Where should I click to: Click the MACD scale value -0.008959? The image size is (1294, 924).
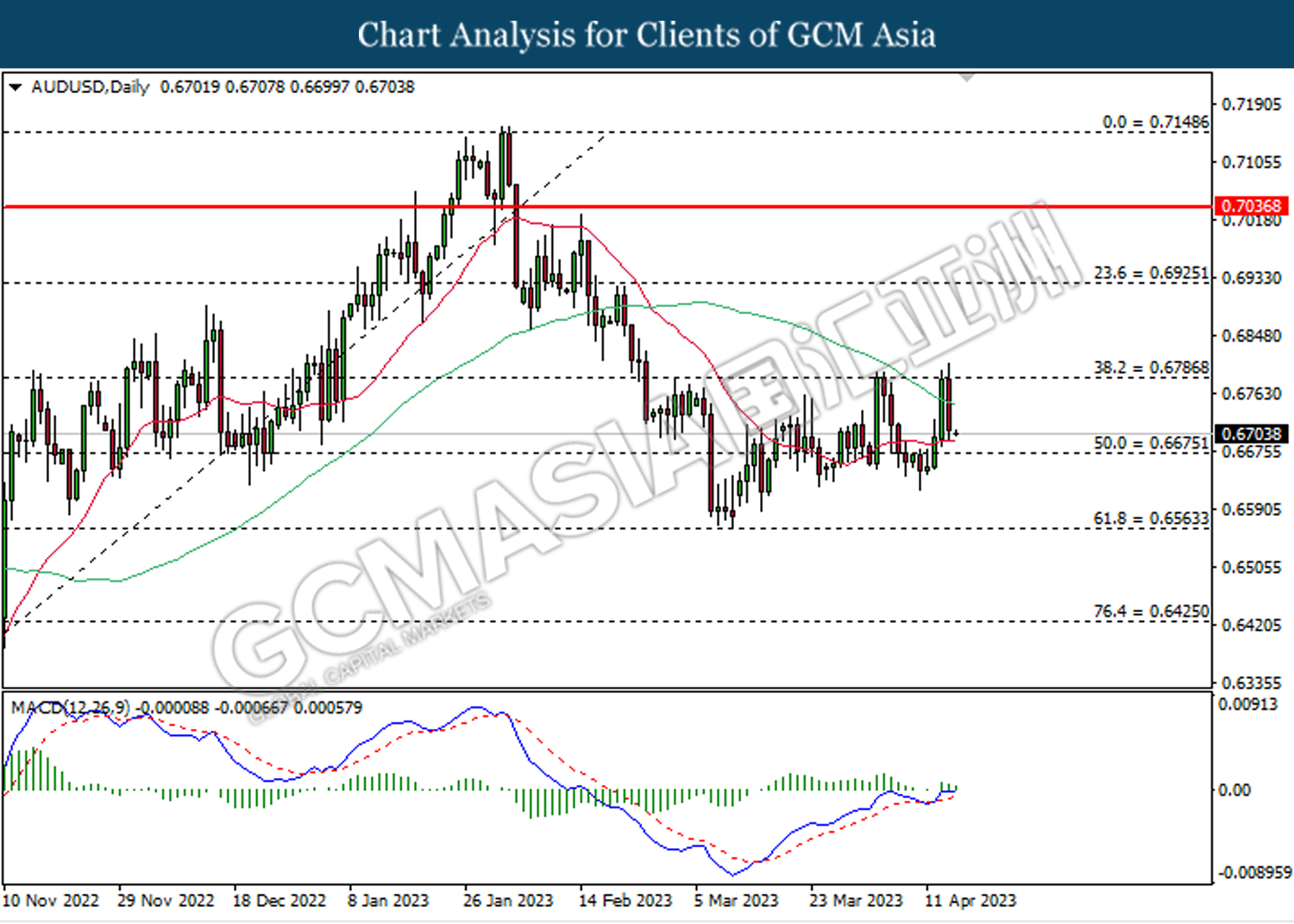point(1254,873)
